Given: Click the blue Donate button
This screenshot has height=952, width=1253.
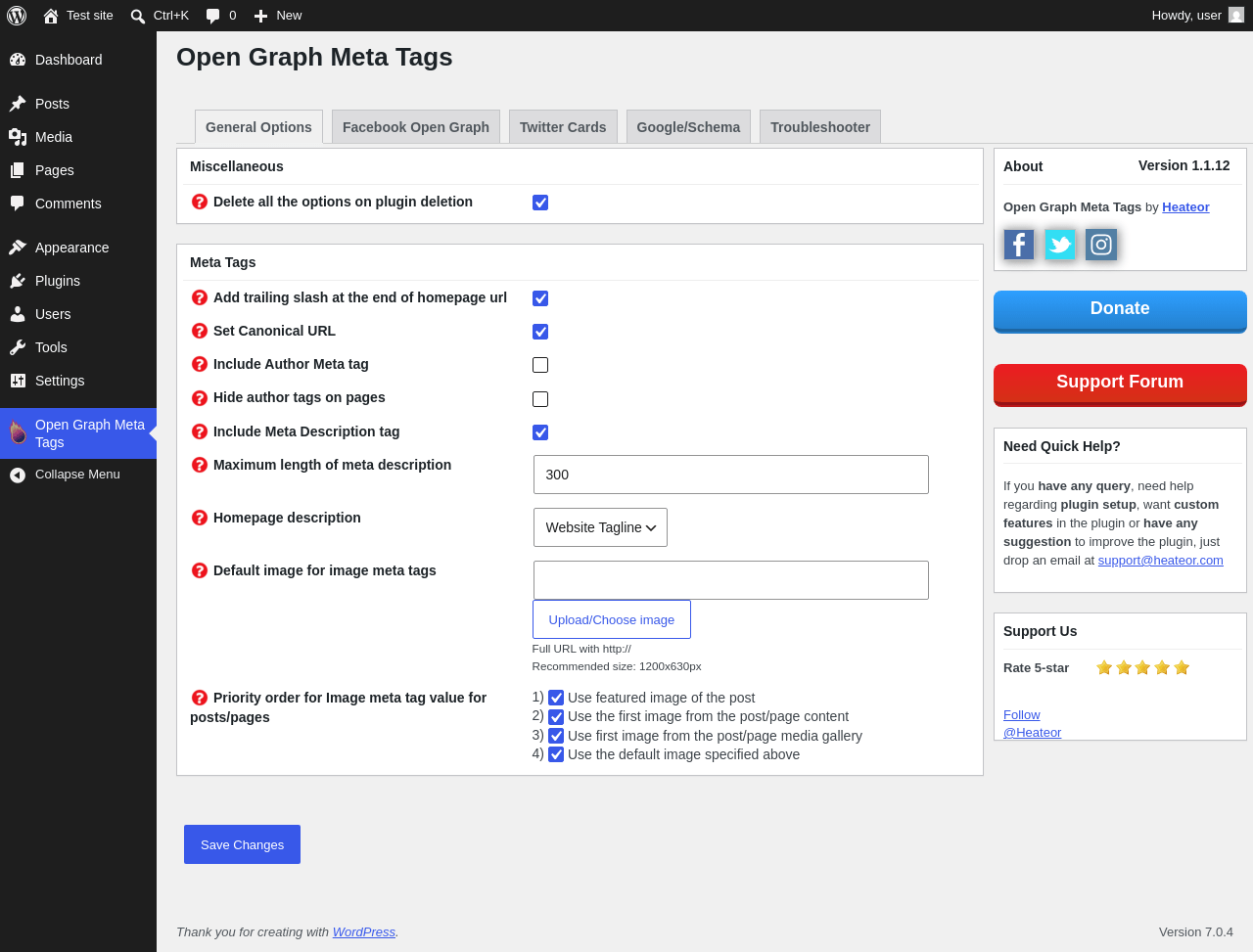Looking at the screenshot, I should 1120,311.
